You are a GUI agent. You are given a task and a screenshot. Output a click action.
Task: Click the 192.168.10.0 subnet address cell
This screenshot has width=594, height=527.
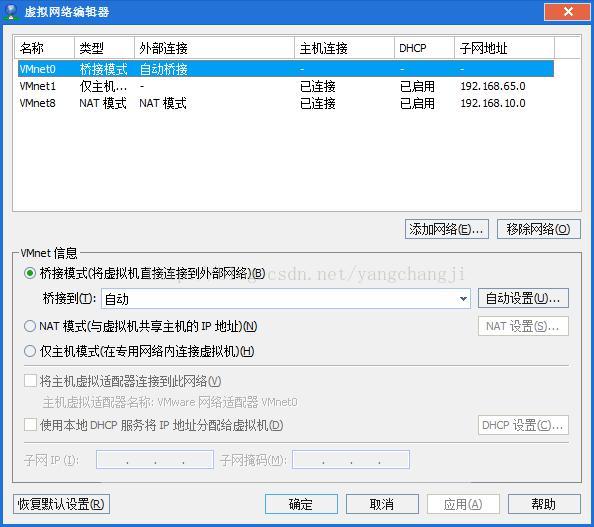point(493,103)
